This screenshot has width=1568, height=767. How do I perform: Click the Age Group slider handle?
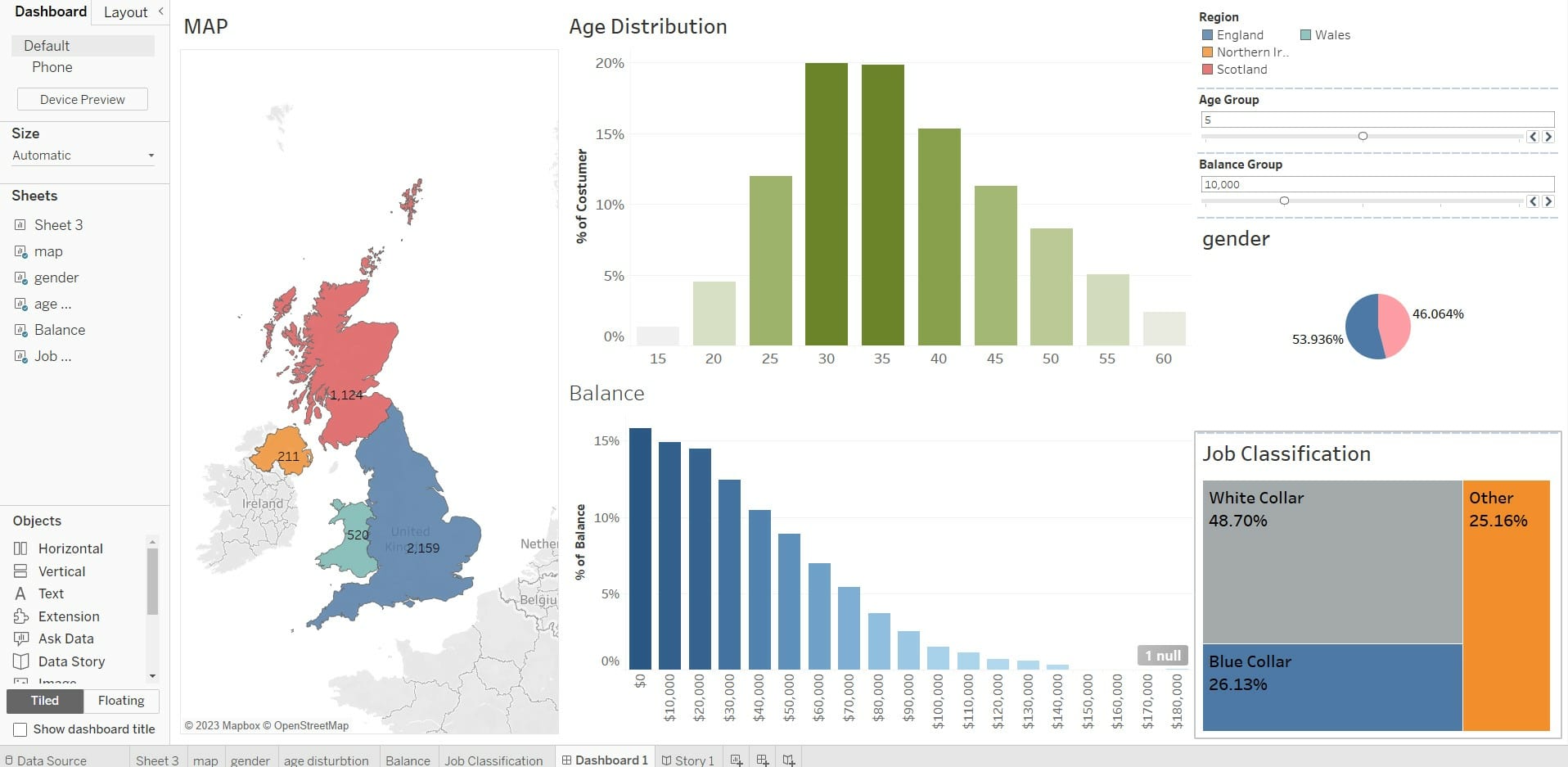(1363, 136)
